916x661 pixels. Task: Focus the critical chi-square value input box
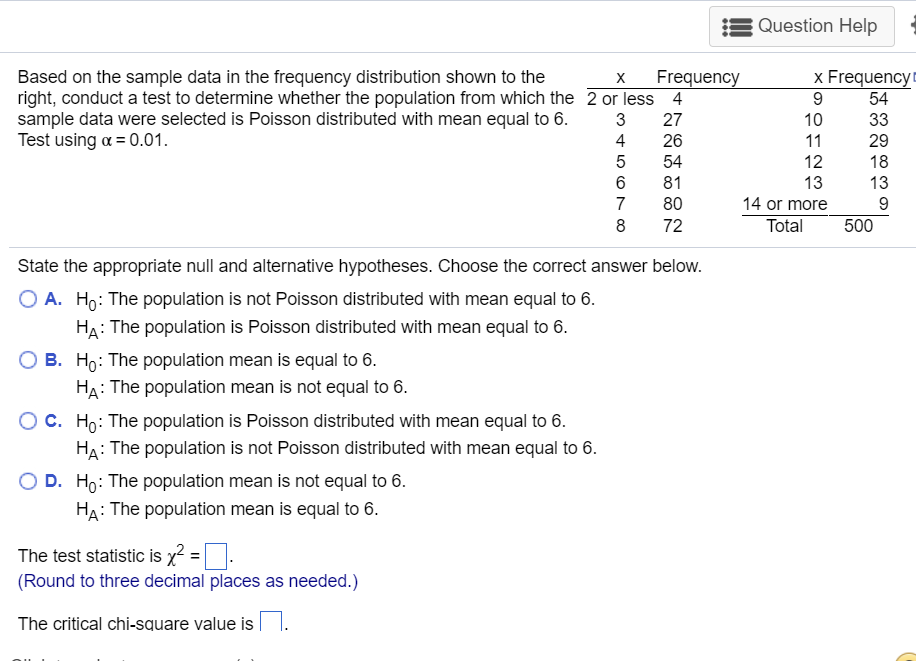point(270,623)
